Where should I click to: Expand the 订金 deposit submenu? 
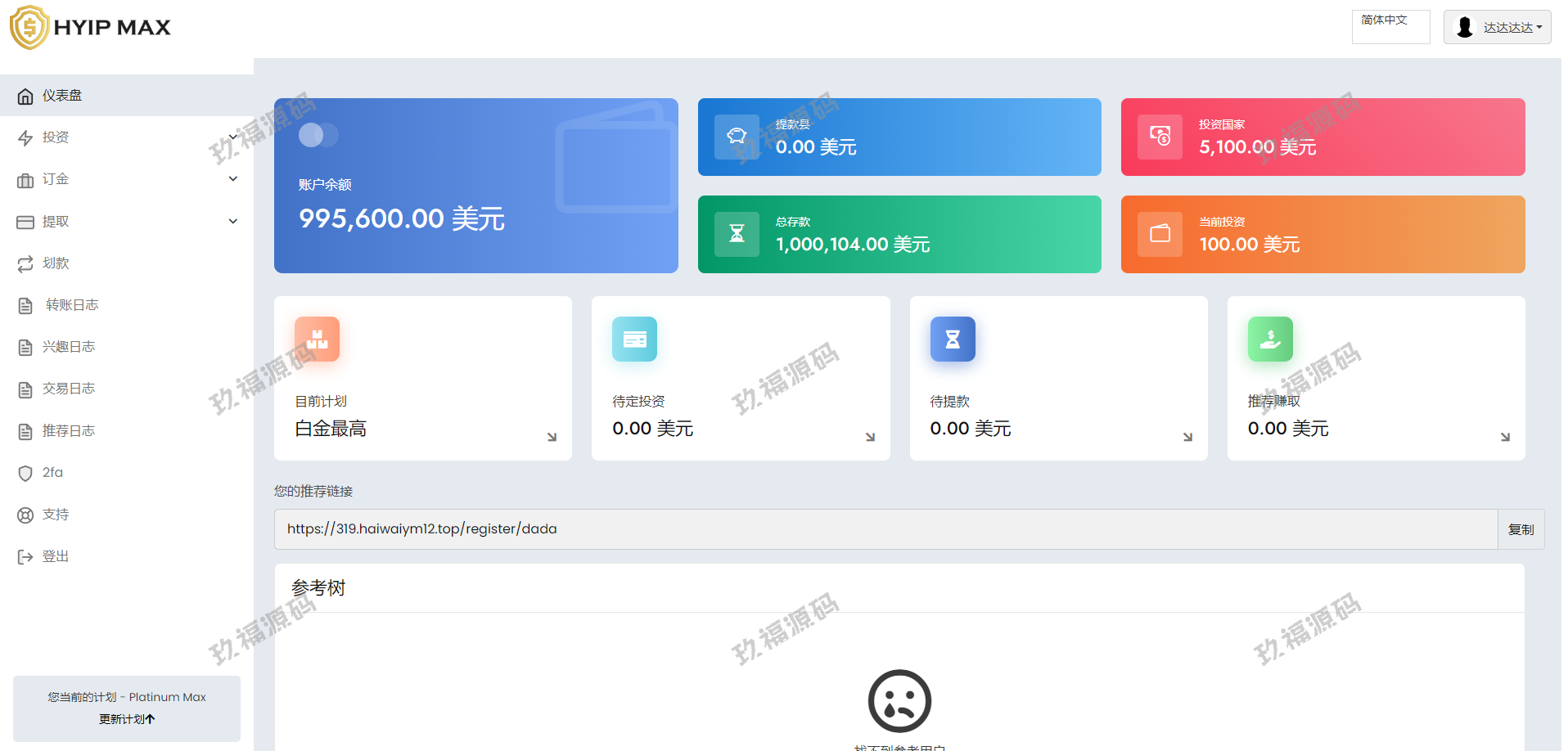pos(233,179)
